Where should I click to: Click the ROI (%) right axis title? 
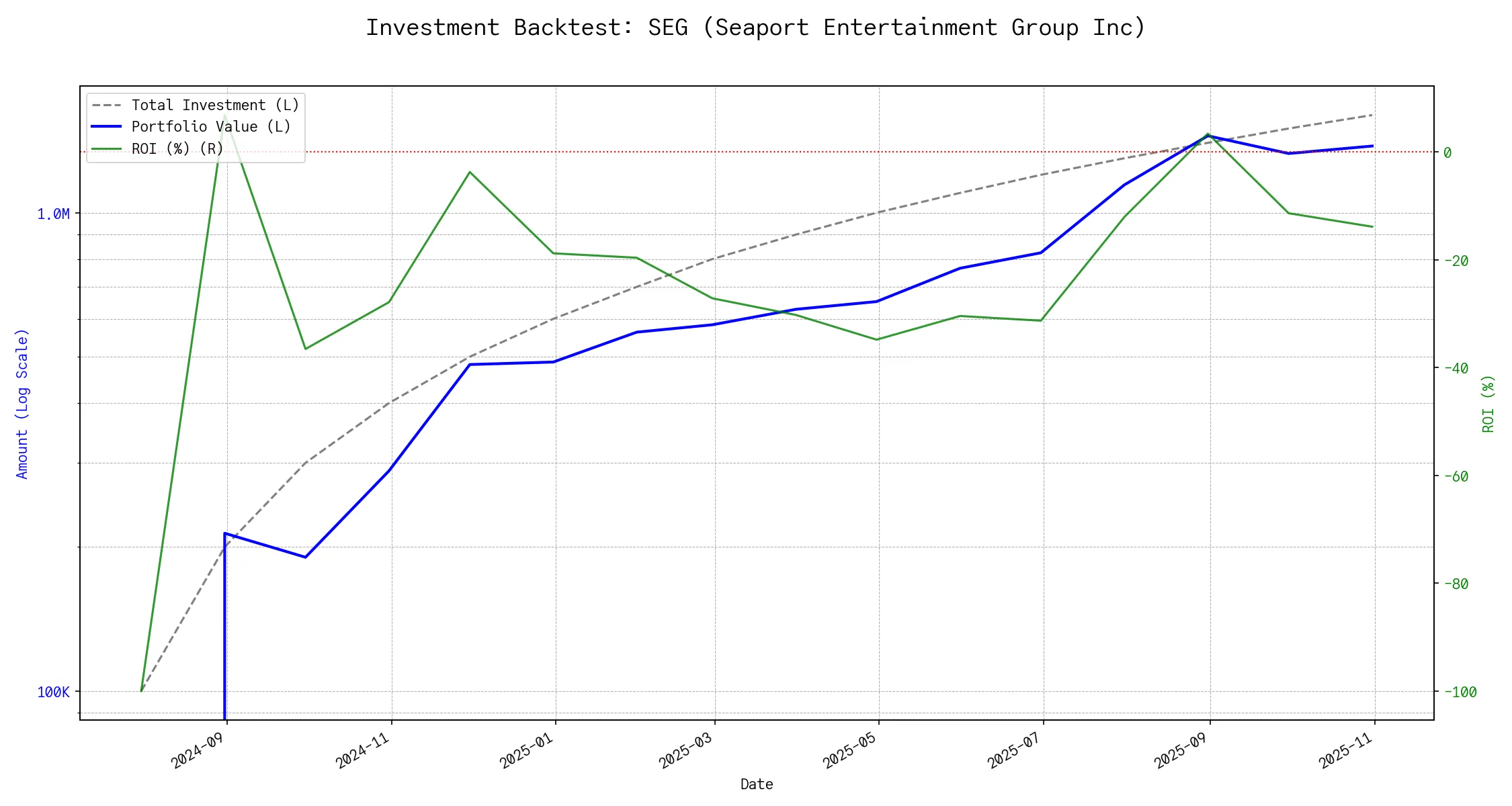pyautogui.click(x=1488, y=404)
